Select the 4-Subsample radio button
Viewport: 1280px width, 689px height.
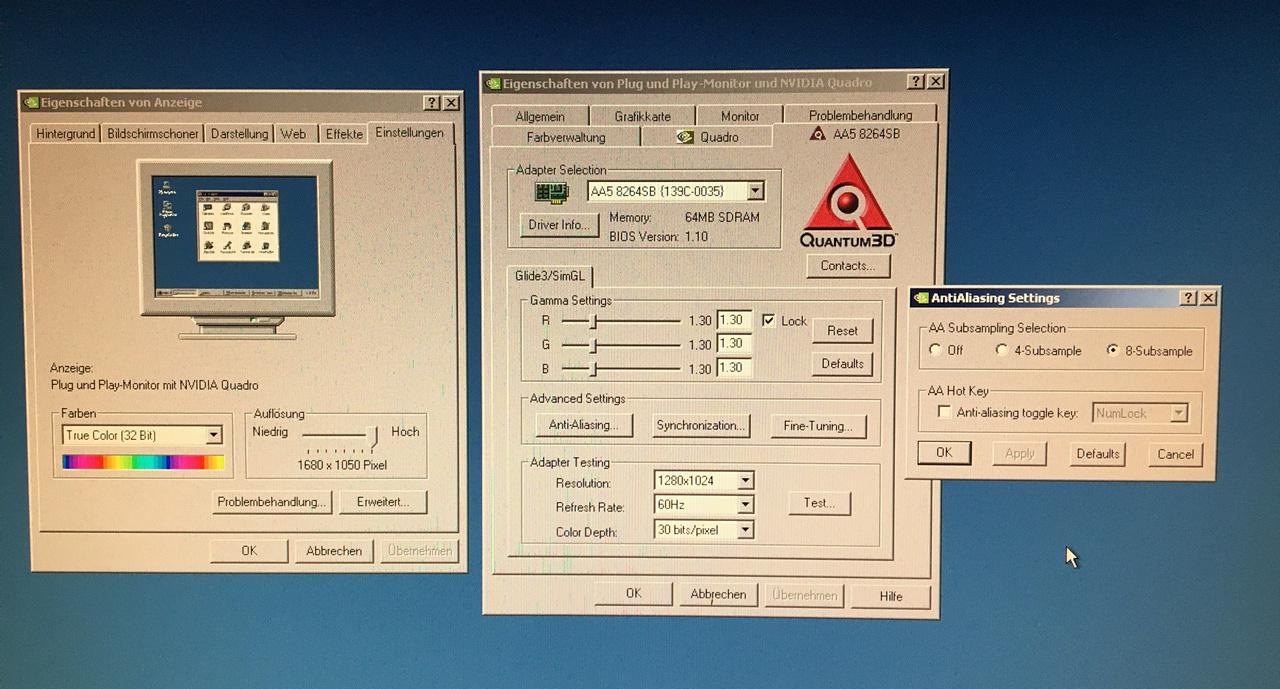pyautogui.click(x=1002, y=351)
